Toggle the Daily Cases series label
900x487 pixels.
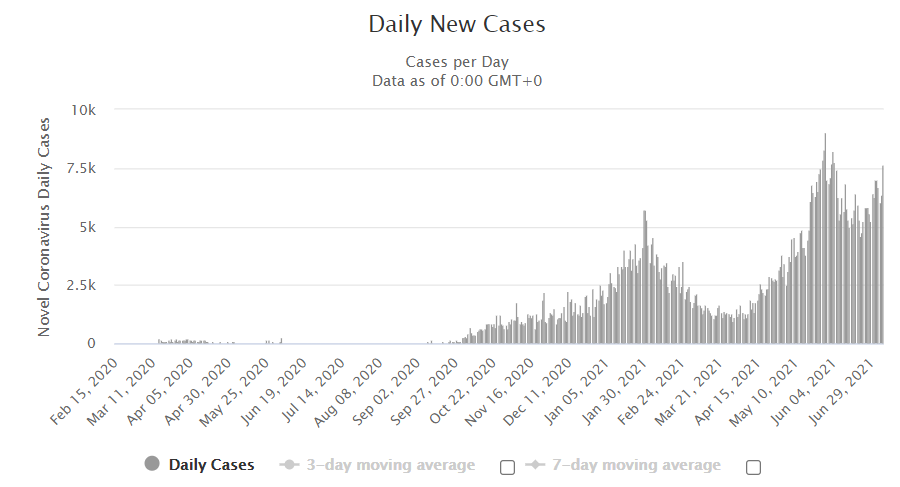(211, 465)
